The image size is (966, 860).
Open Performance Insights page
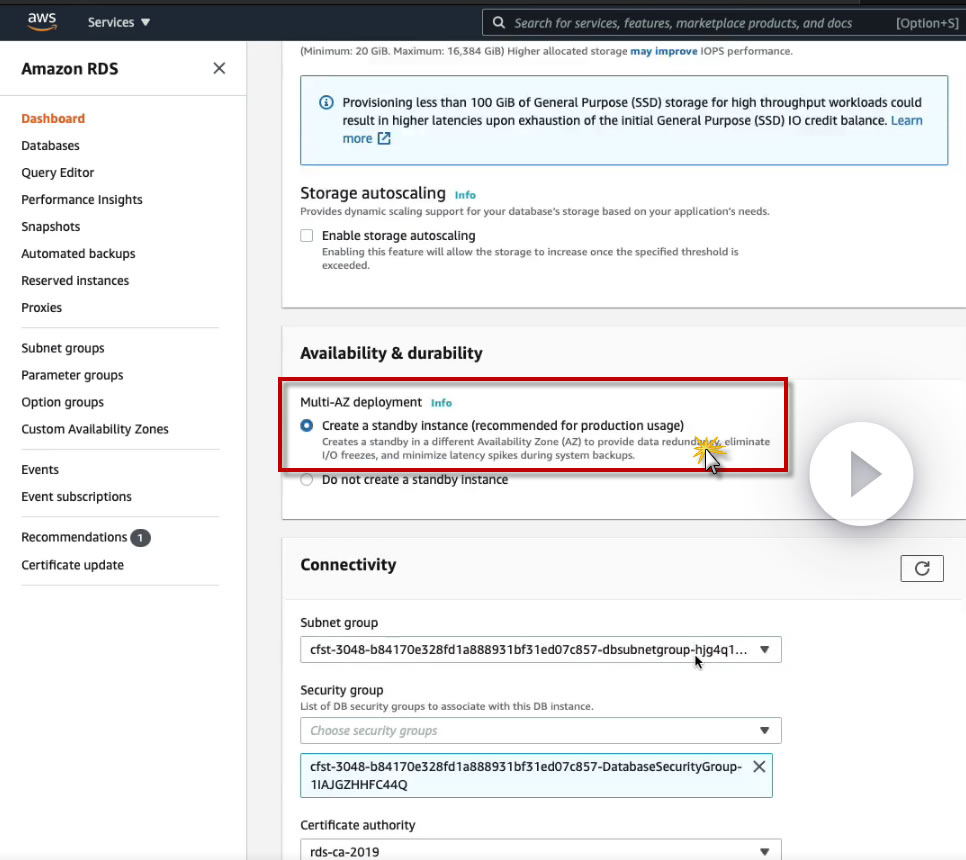tap(82, 200)
